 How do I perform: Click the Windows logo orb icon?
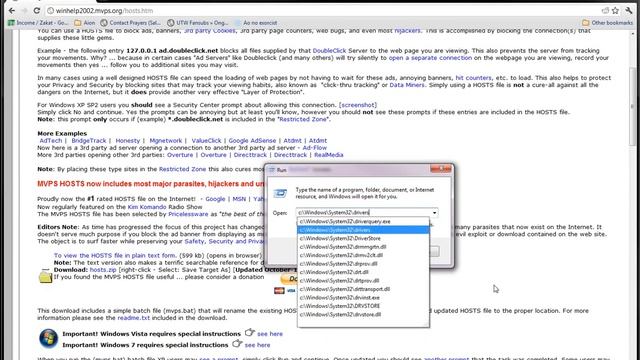49,338
